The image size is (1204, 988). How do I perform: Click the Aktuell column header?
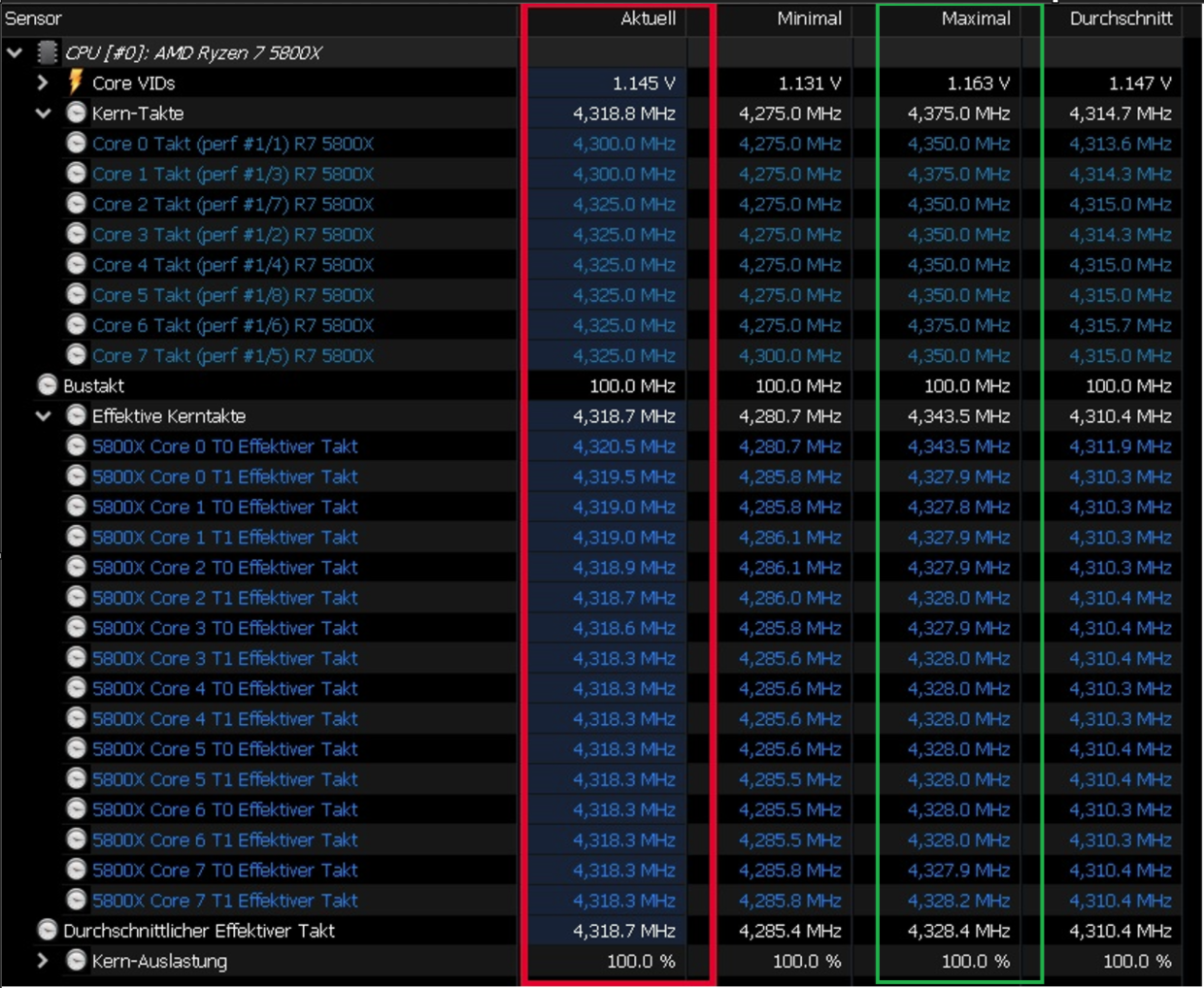(x=649, y=18)
